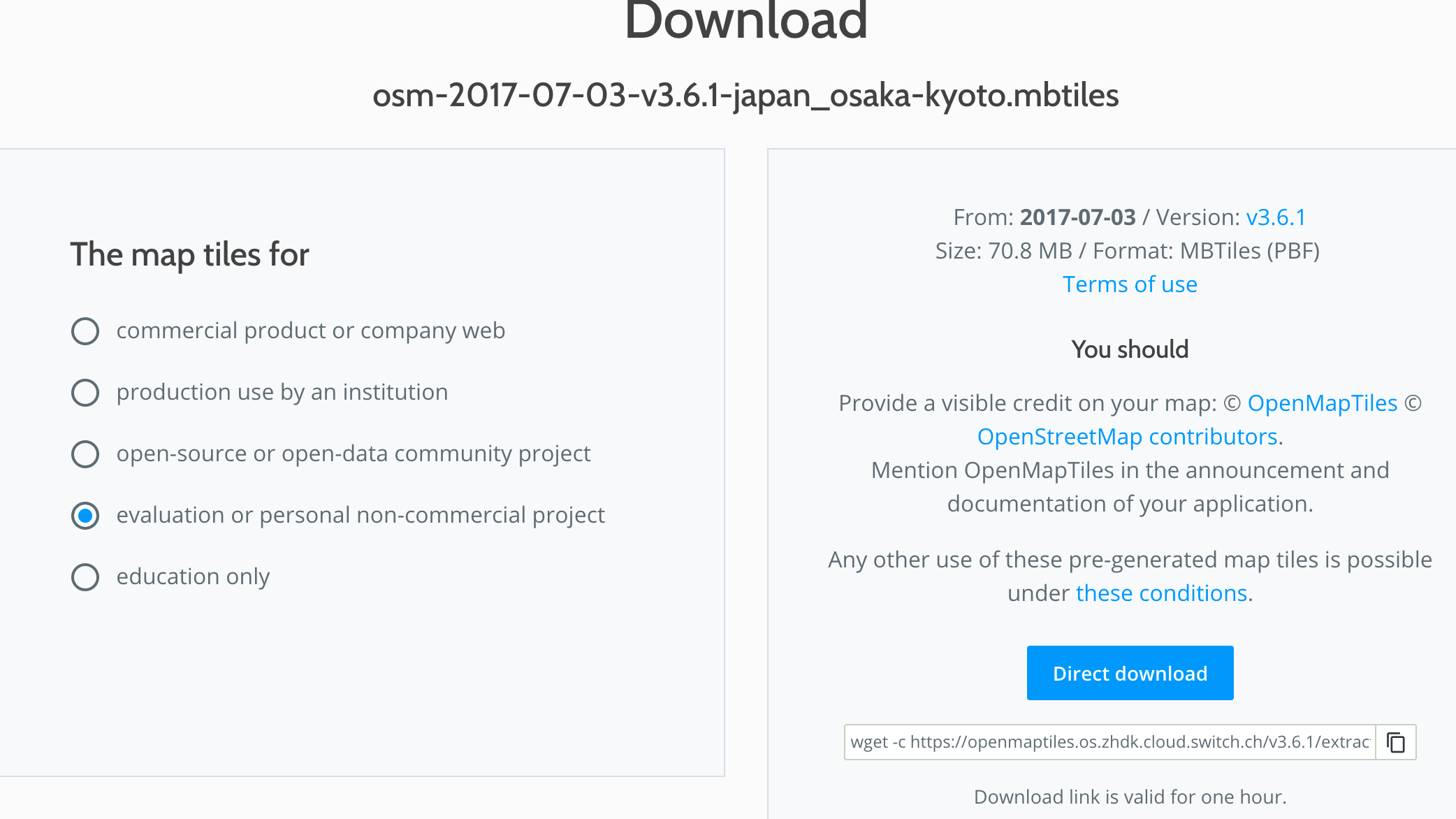Pick evaluation or personal non-commercial project
Screen dimensions: 1456x819
(85, 516)
